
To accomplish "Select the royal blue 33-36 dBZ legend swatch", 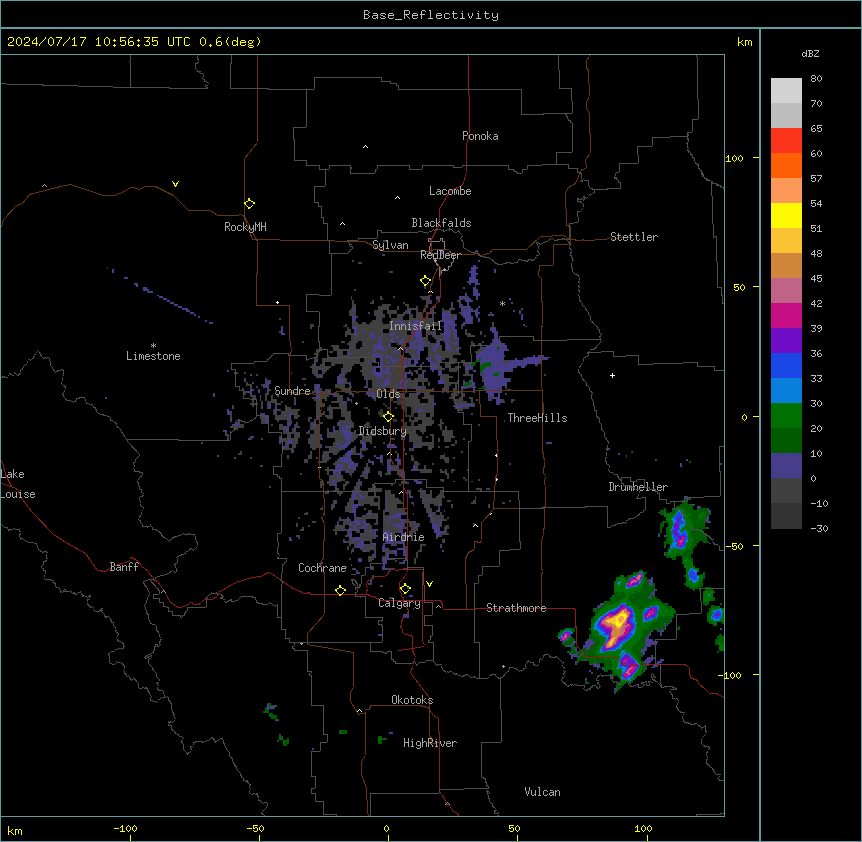I will (x=786, y=365).
